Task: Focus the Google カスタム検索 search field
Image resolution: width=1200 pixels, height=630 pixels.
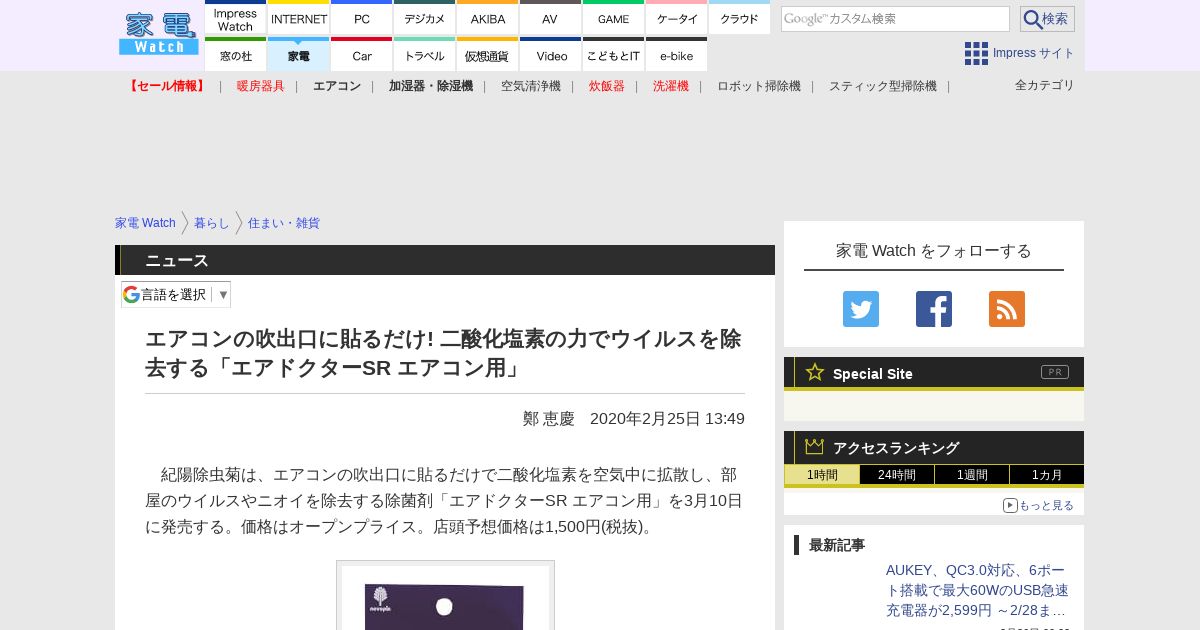Action: point(895,19)
